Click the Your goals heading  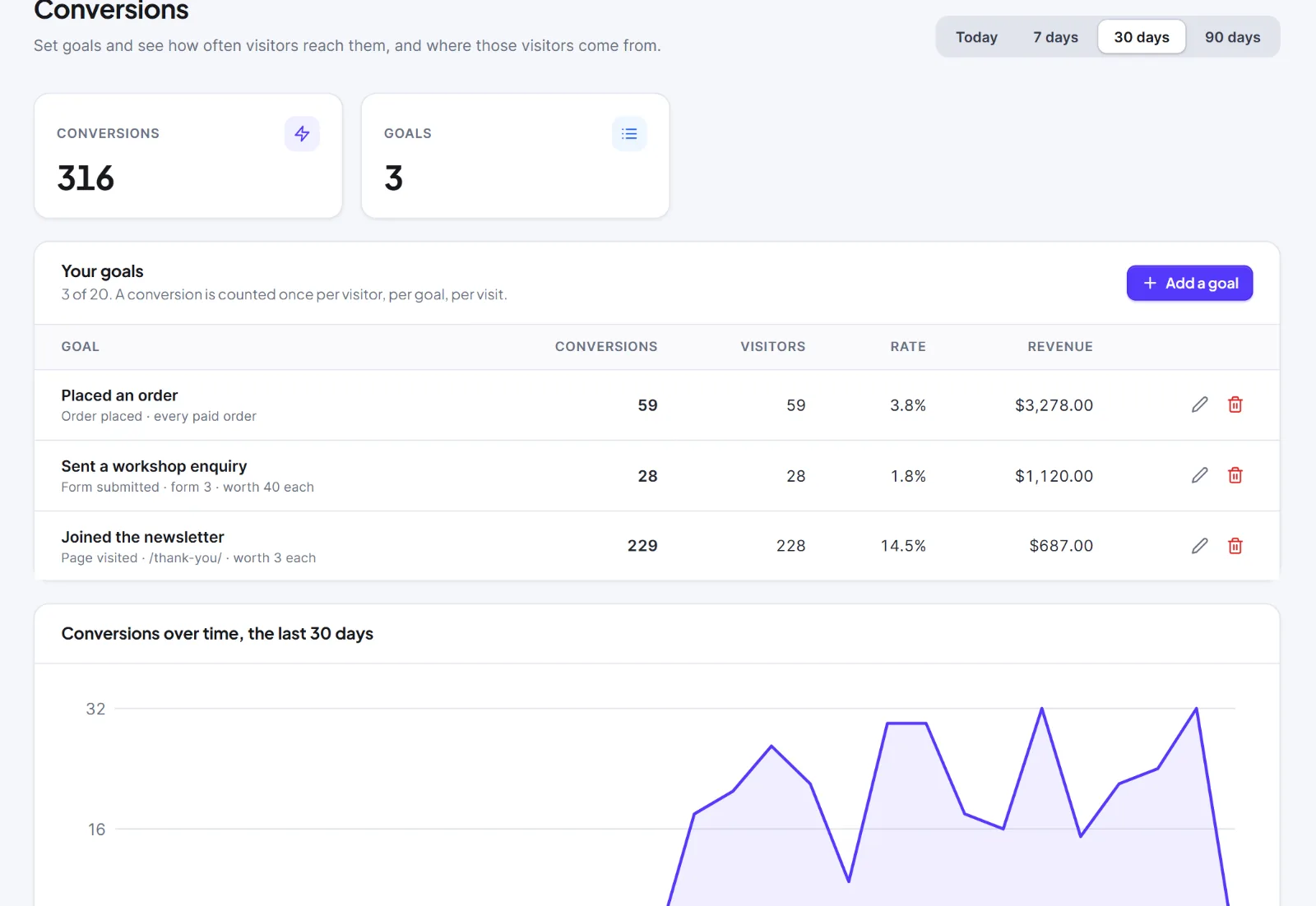102,271
